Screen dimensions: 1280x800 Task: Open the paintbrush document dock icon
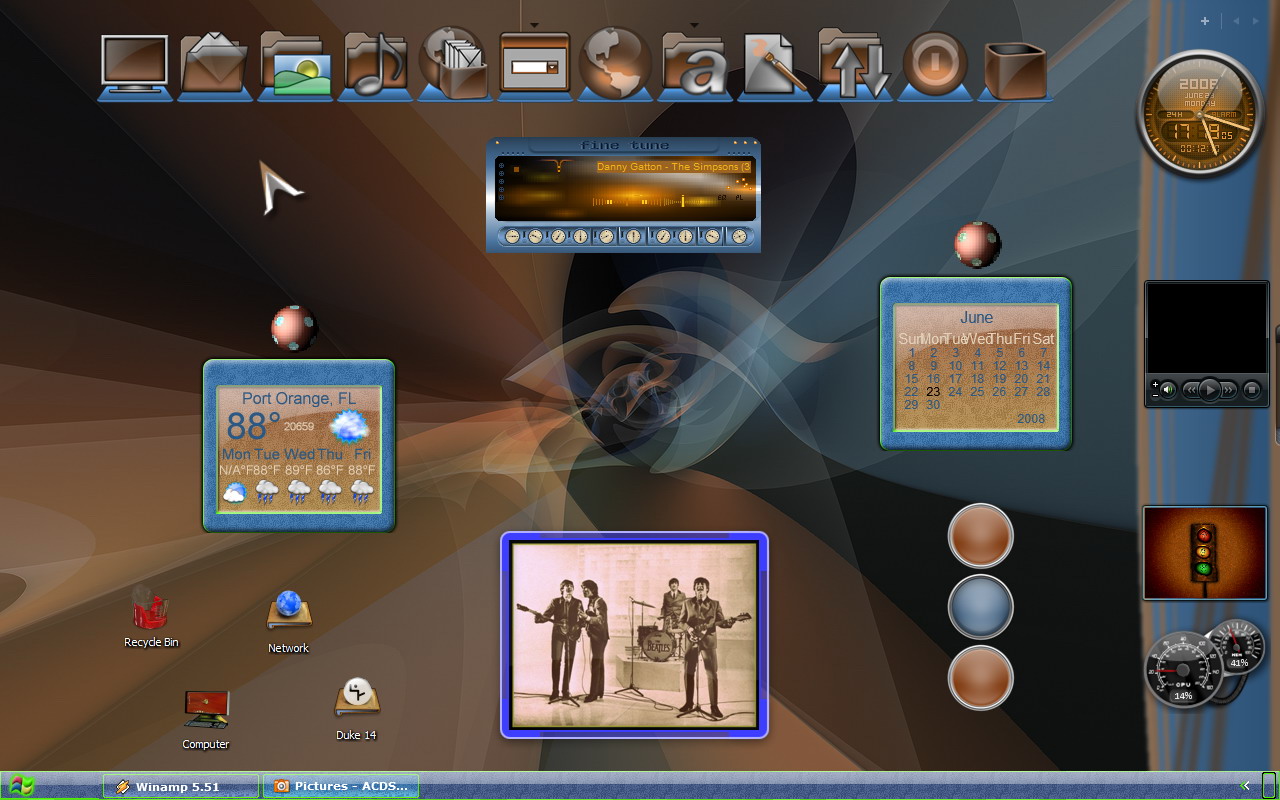[x=775, y=65]
